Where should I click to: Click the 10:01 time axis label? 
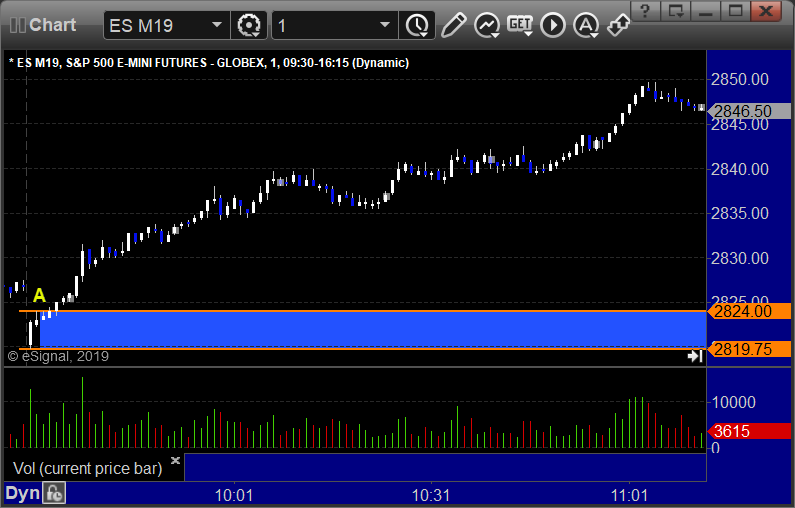pos(234,495)
